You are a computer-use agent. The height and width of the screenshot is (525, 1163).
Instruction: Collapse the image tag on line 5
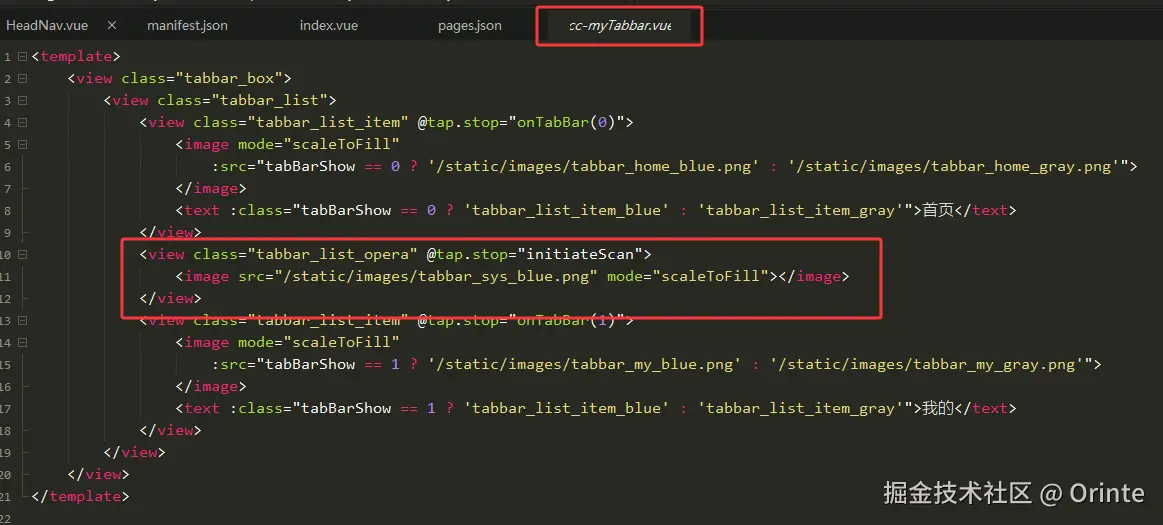[22, 145]
